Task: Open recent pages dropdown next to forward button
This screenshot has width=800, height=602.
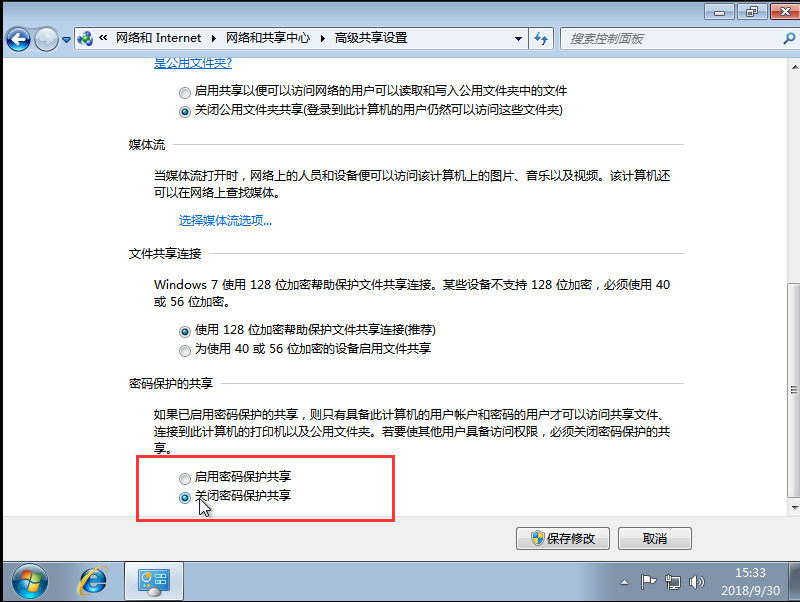Action: pyautogui.click(x=67, y=40)
